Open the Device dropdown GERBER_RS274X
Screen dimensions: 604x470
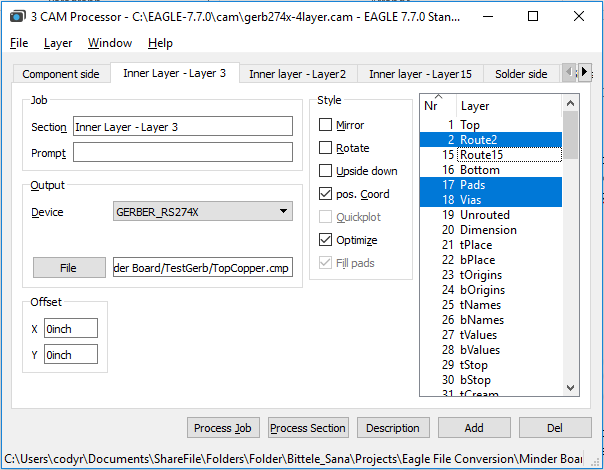[202, 212]
